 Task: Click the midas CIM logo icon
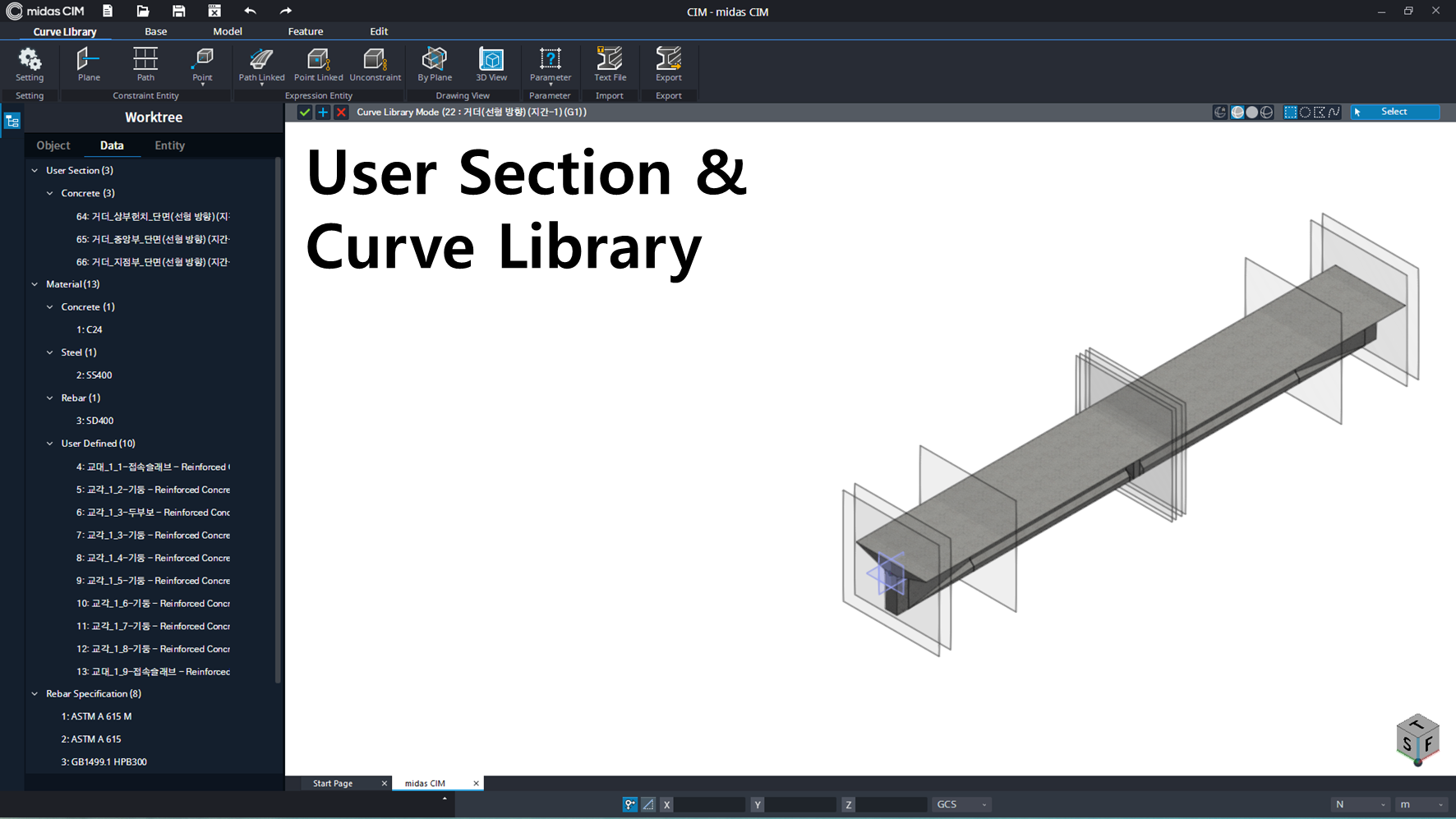point(14,11)
